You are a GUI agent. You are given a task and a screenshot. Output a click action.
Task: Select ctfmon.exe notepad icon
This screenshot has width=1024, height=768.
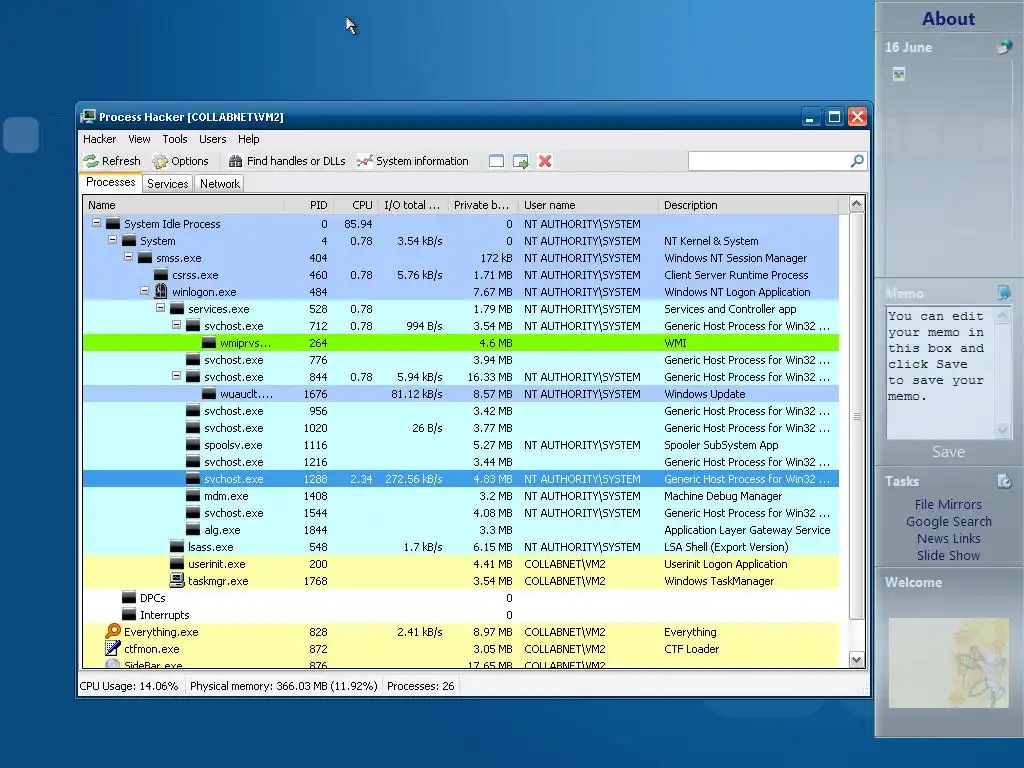113,648
